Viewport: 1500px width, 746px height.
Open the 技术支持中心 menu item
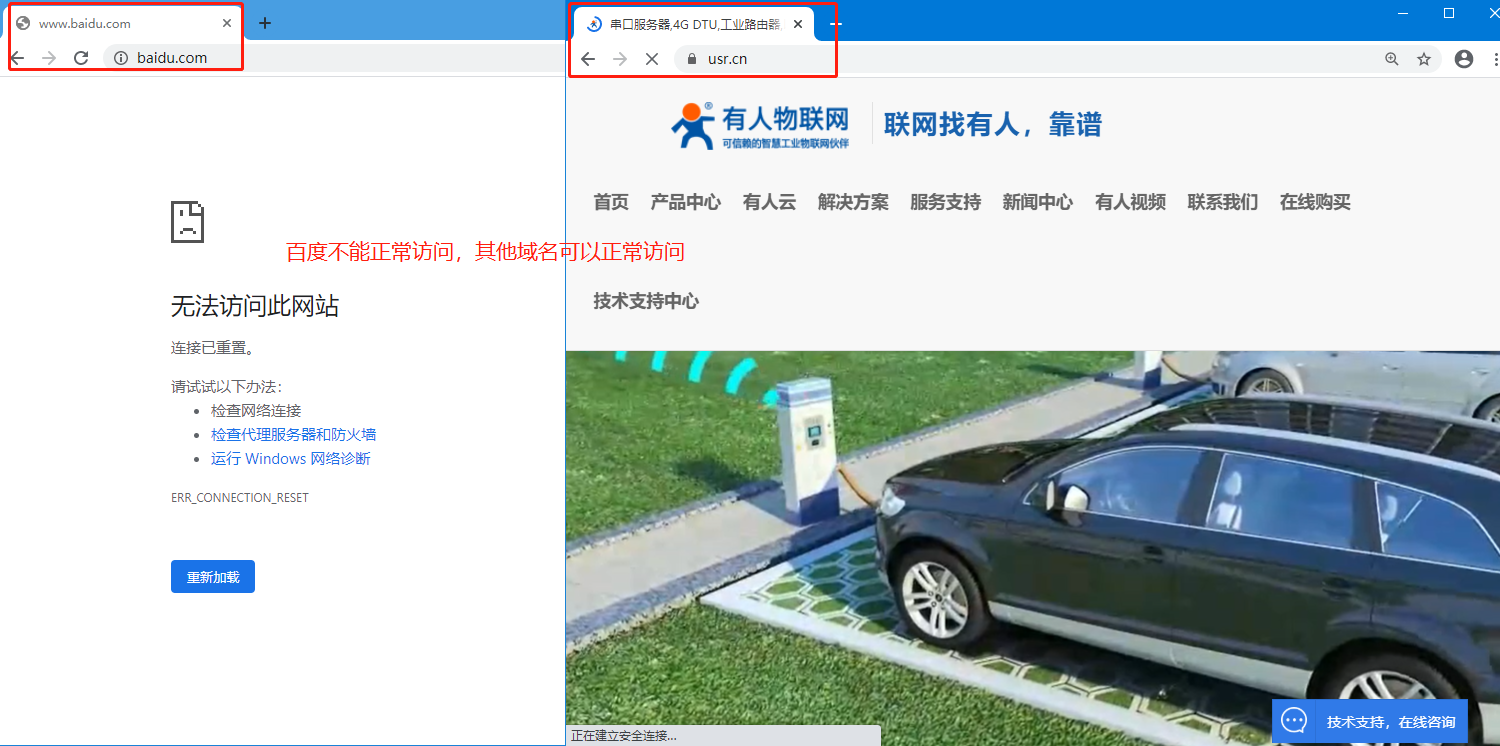646,301
